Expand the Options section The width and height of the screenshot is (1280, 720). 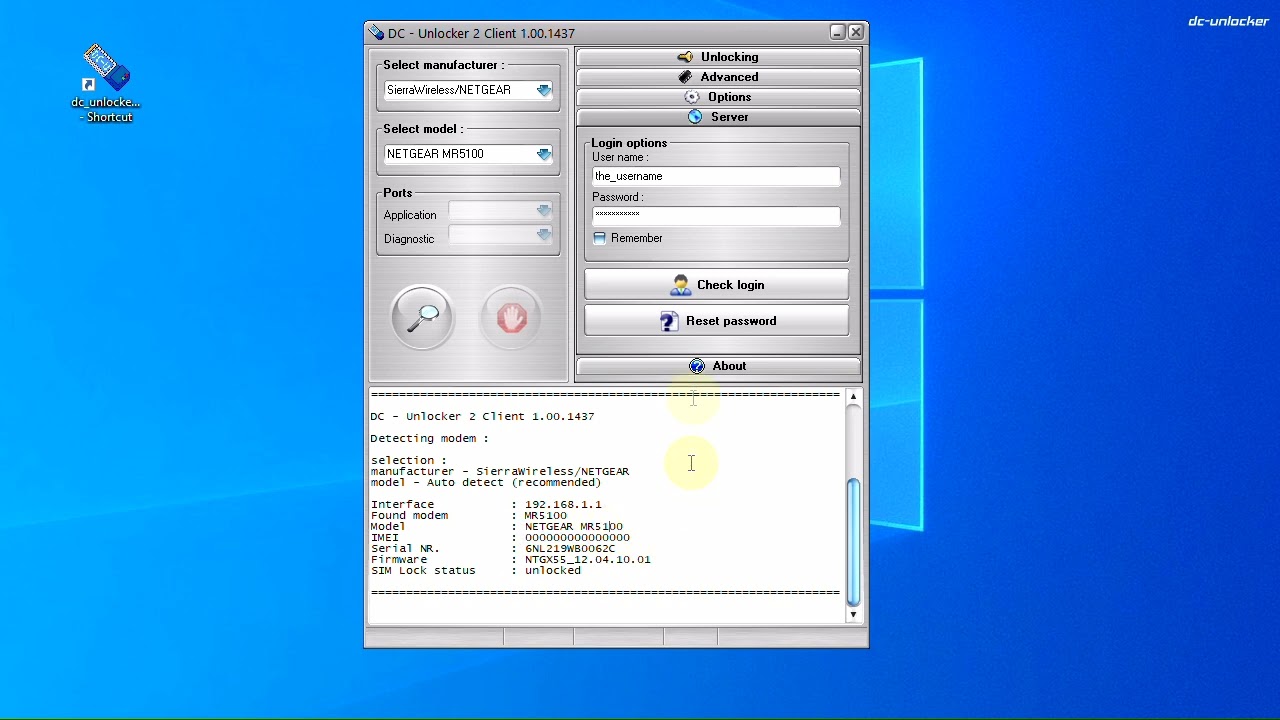tap(718, 97)
